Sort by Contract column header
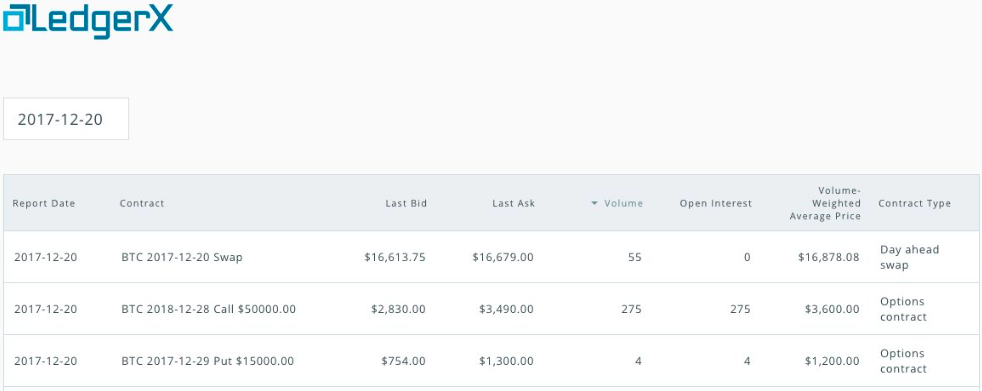Viewport: 982px width, 391px height. pyautogui.click(x=142, y=203)
